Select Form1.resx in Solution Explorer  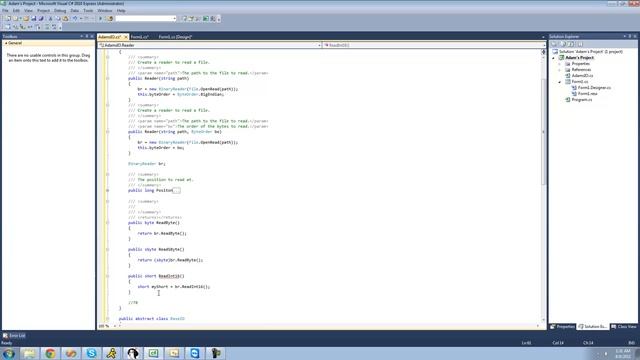587,94
